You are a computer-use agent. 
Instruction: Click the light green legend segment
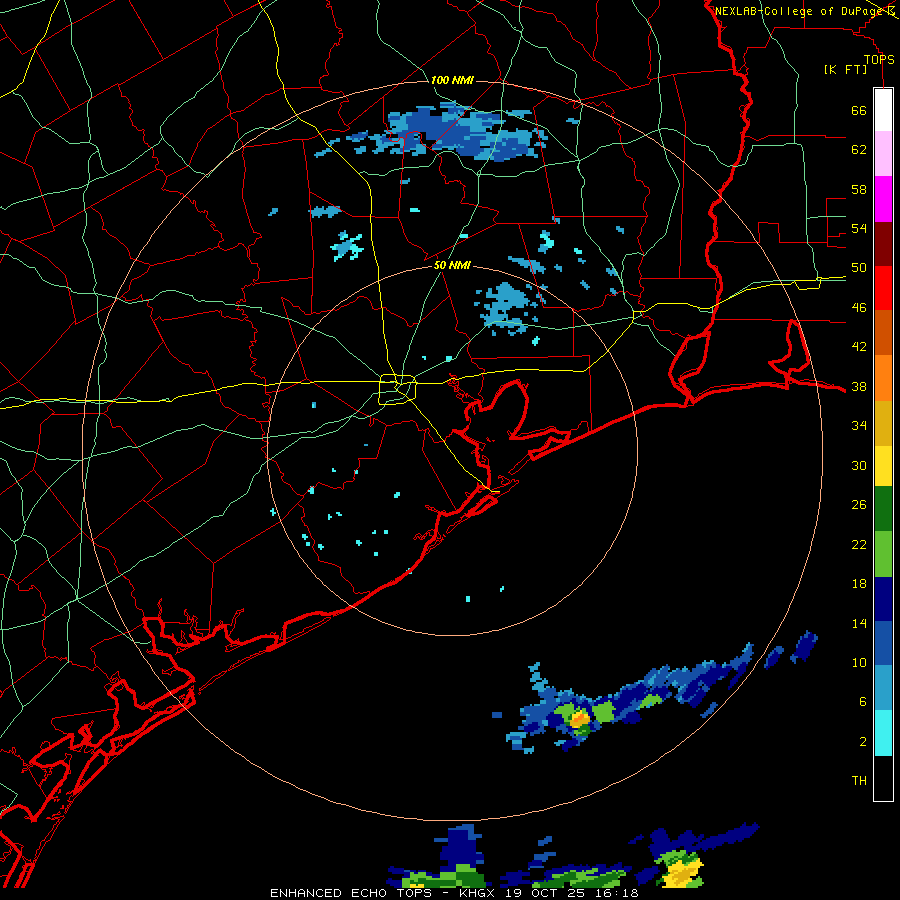883,554
